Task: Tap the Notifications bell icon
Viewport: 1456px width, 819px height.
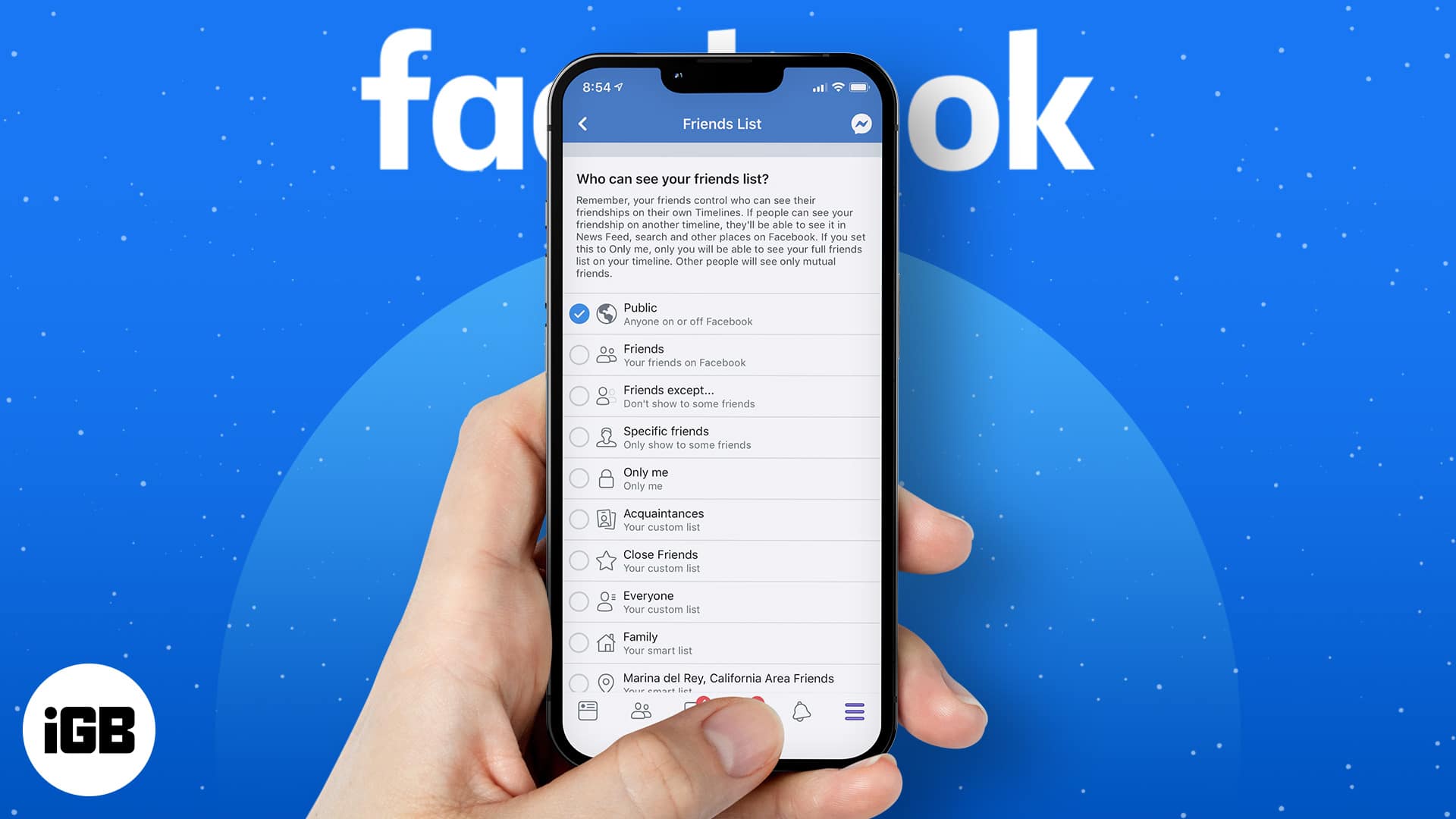Action: tap(801, 711)
